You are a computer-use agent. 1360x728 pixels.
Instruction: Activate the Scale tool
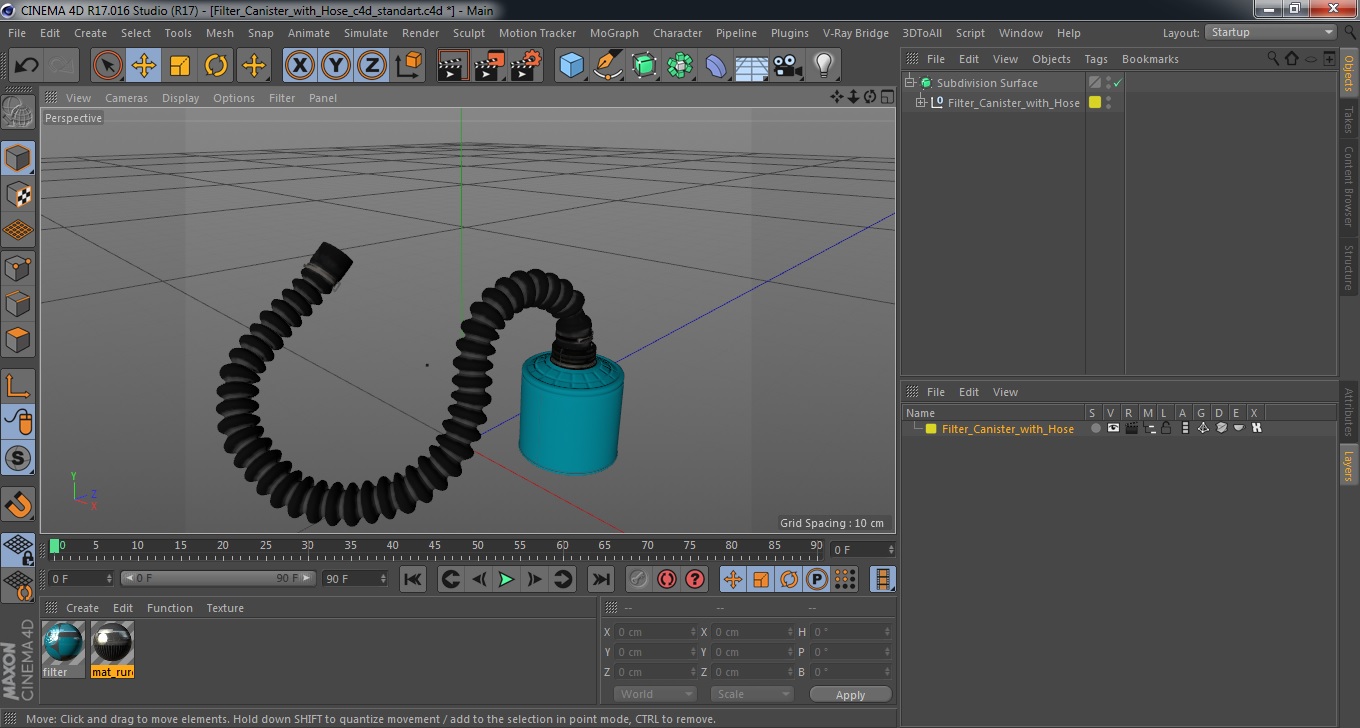coord(180,66)
